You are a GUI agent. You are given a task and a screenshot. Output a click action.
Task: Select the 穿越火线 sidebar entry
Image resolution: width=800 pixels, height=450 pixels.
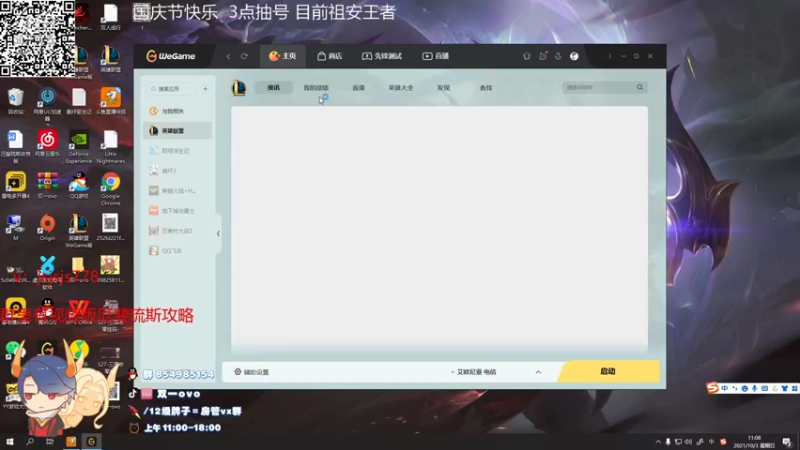(177, 190)
